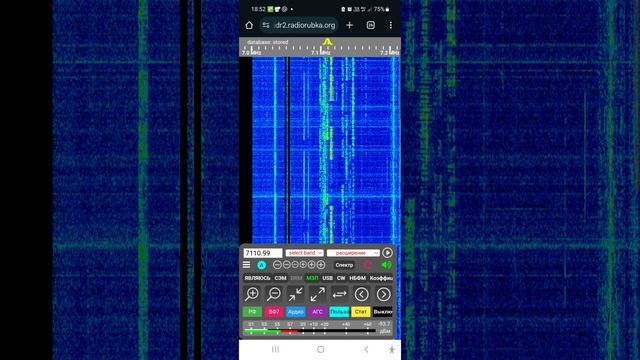
Task: Click the frequency field showing 7110.99
Action: pos(263,253)
